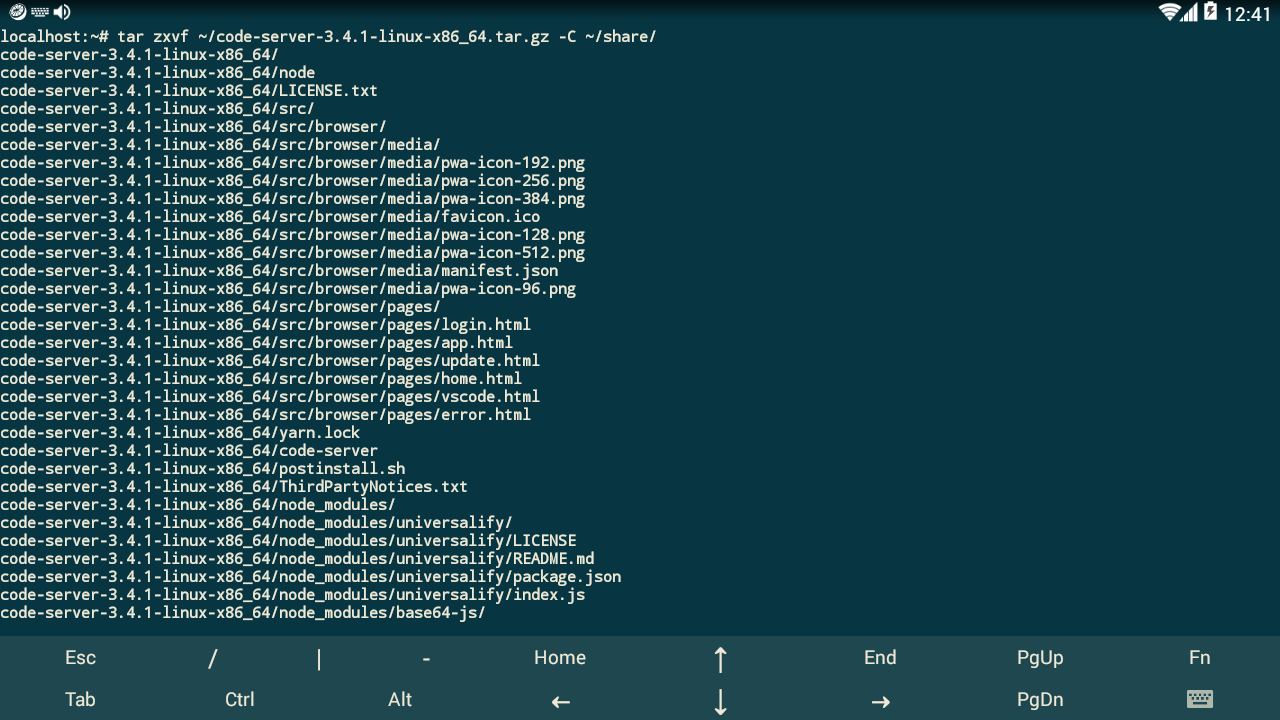Image resolution: width=1280 pixels, height=720 pixels.
Task: Tap the cellular signal icon
Action: 1189,12
